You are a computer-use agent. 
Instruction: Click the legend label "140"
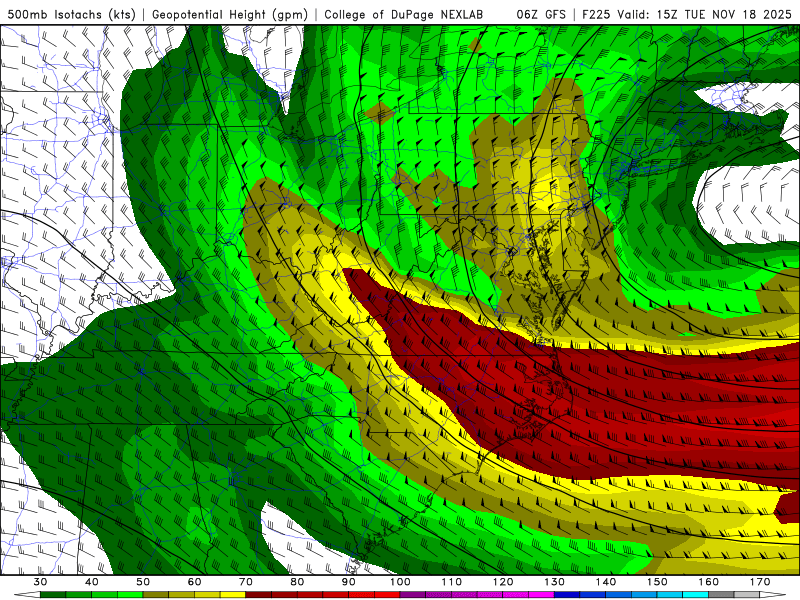606,582
